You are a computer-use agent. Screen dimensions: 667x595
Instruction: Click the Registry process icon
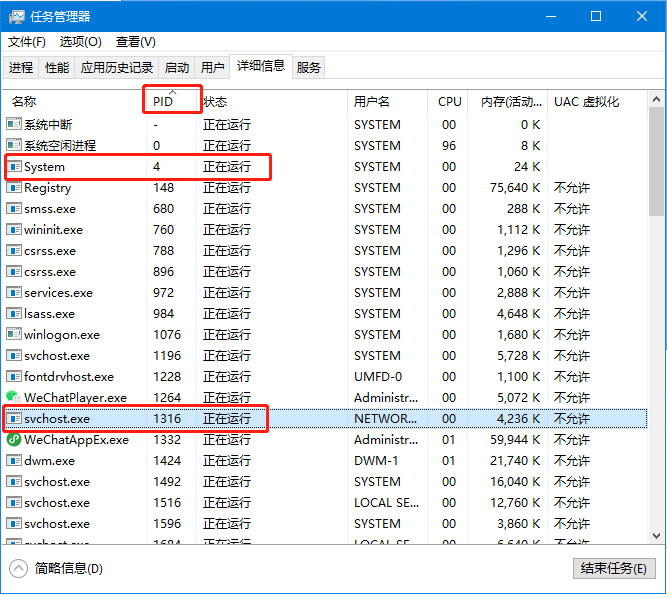click(x=14, y=188)
